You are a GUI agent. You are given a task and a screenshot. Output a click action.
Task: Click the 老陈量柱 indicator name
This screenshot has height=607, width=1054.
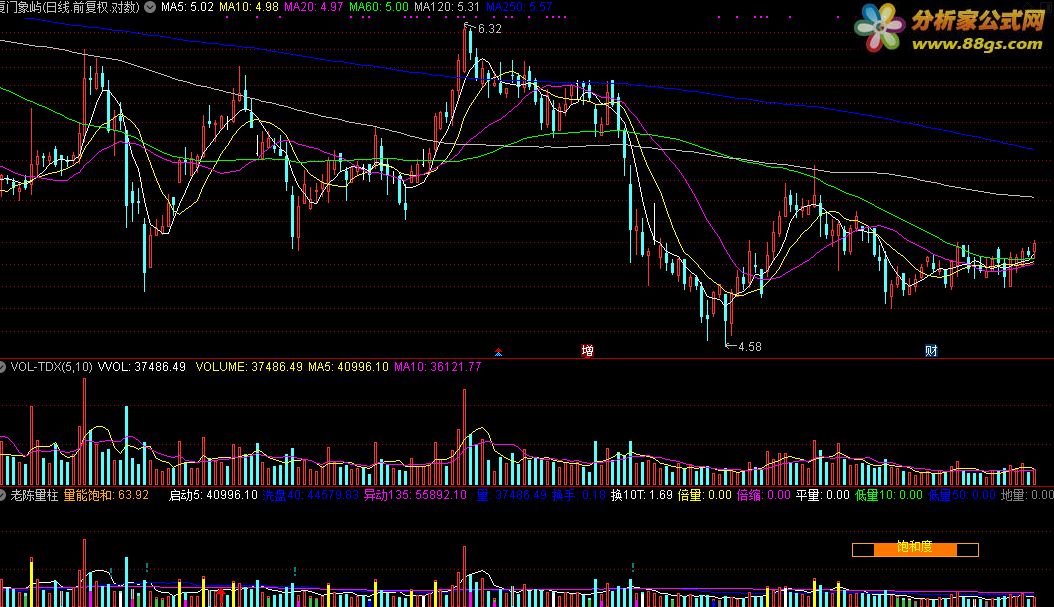(34, 495)
